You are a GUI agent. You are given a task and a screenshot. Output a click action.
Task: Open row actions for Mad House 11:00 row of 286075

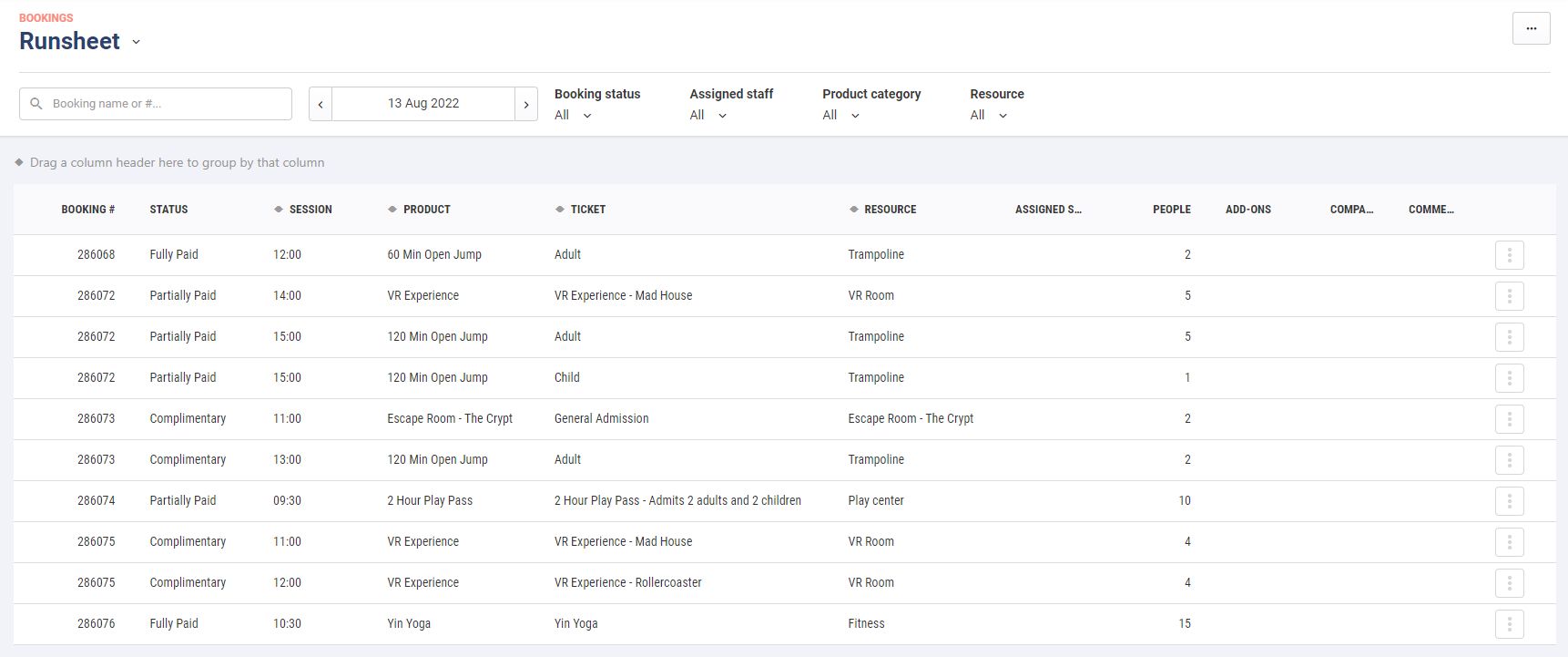pos(1509,542)
